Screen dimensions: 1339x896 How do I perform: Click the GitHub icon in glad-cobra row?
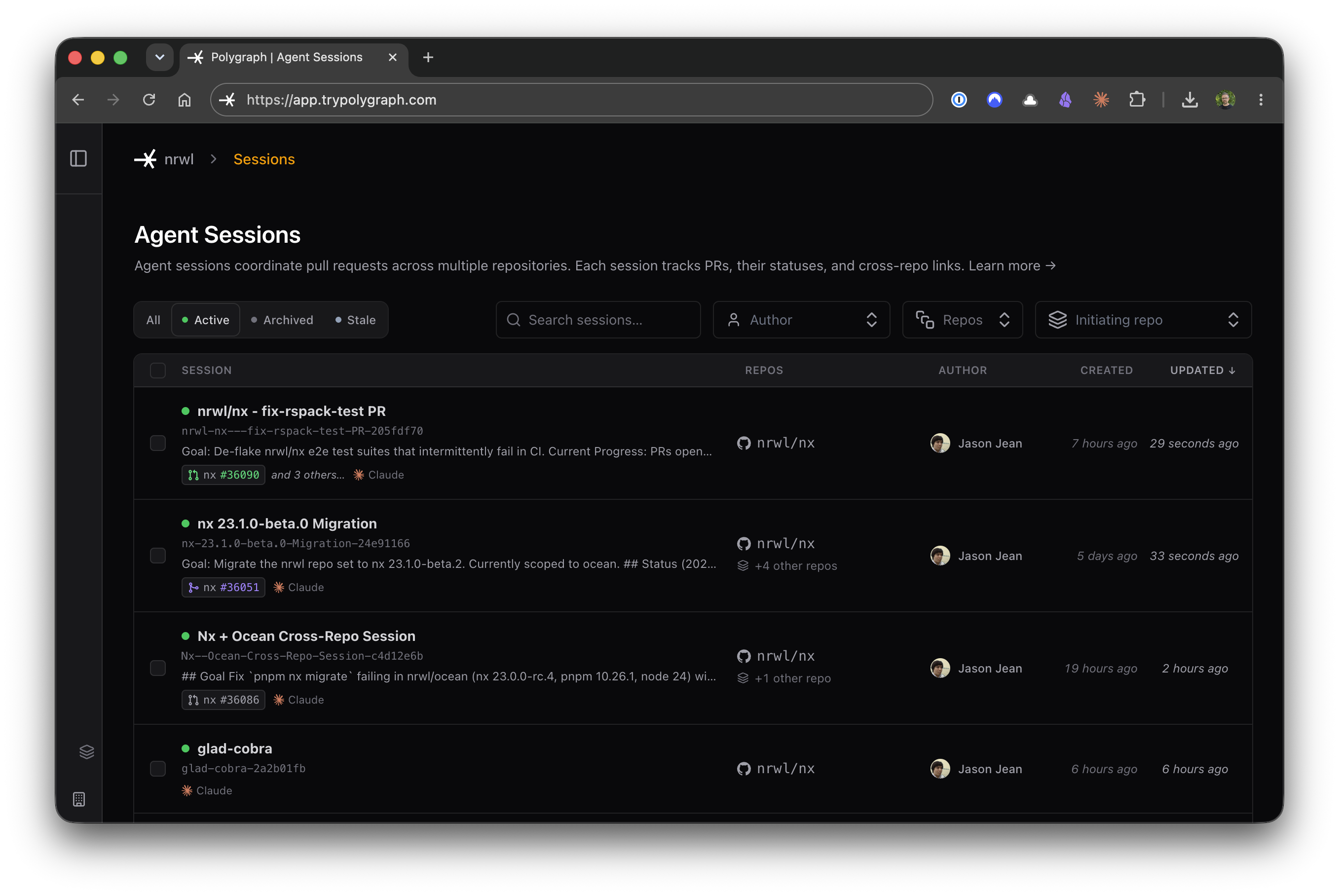point(744,769)
